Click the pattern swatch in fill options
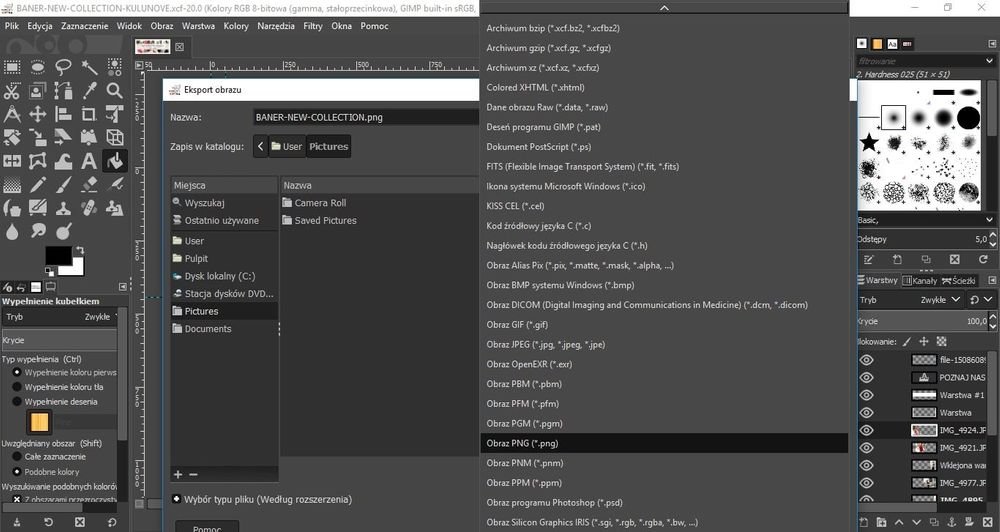1000x532 pixels. (x=39, y=422)
